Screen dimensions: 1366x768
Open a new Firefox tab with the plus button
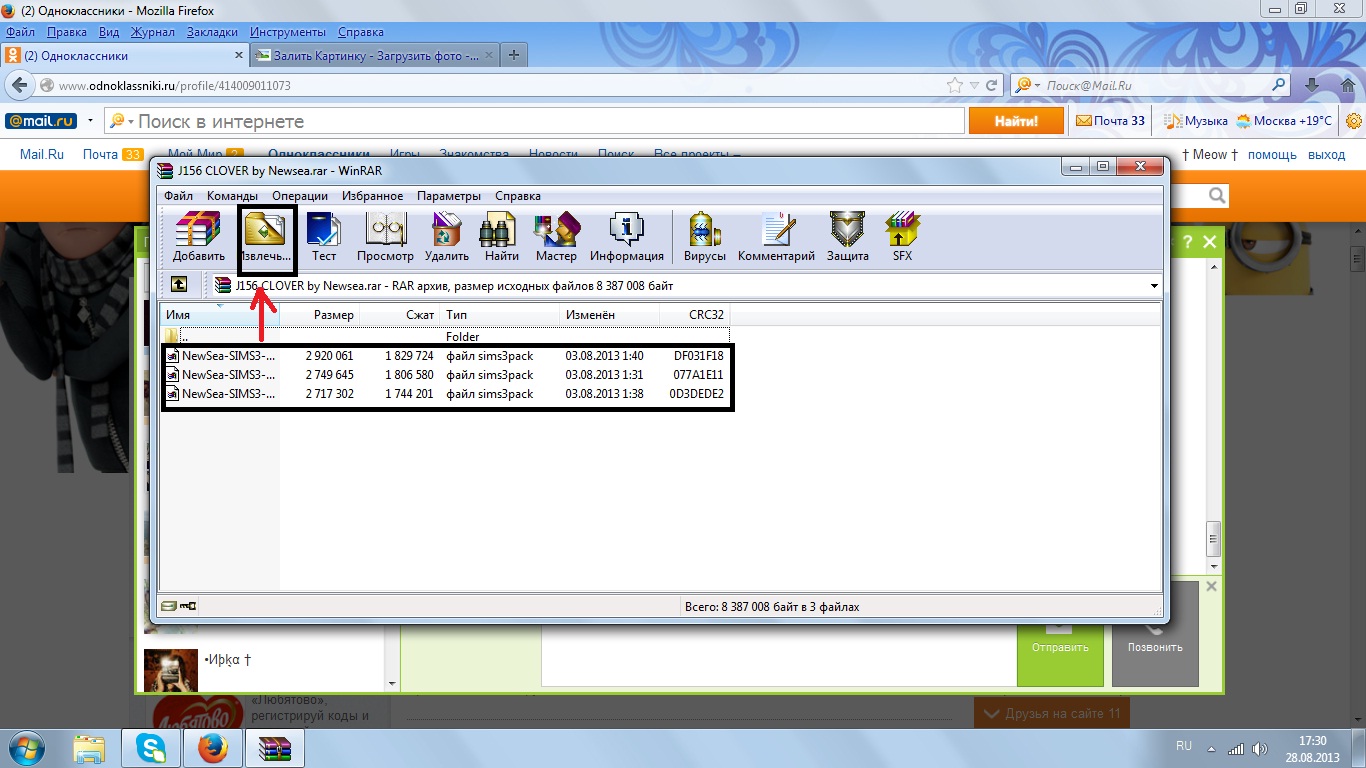pyautogui.click(x=514, y=56)
